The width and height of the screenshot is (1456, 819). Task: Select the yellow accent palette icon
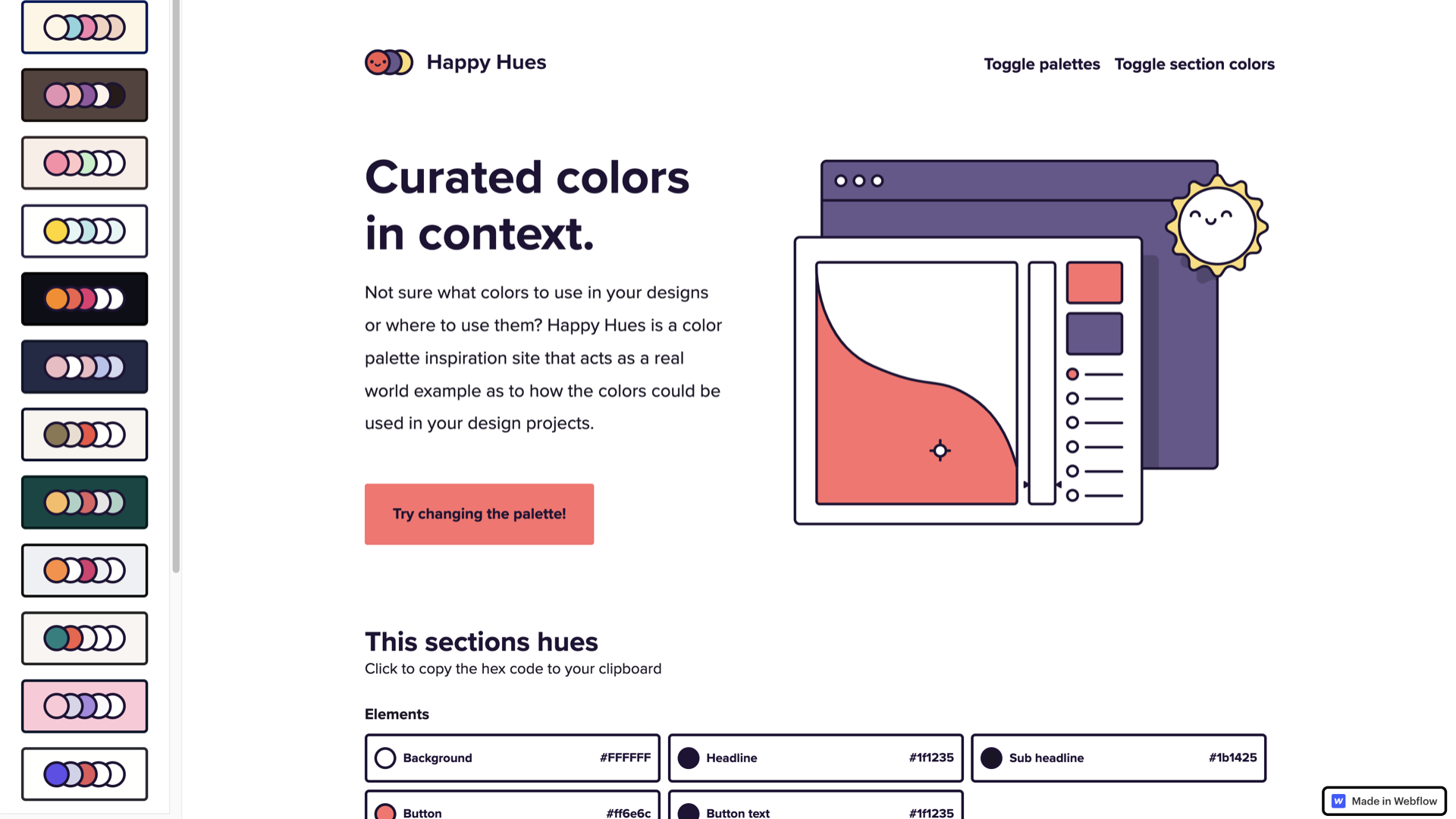[x=84, y=231]
